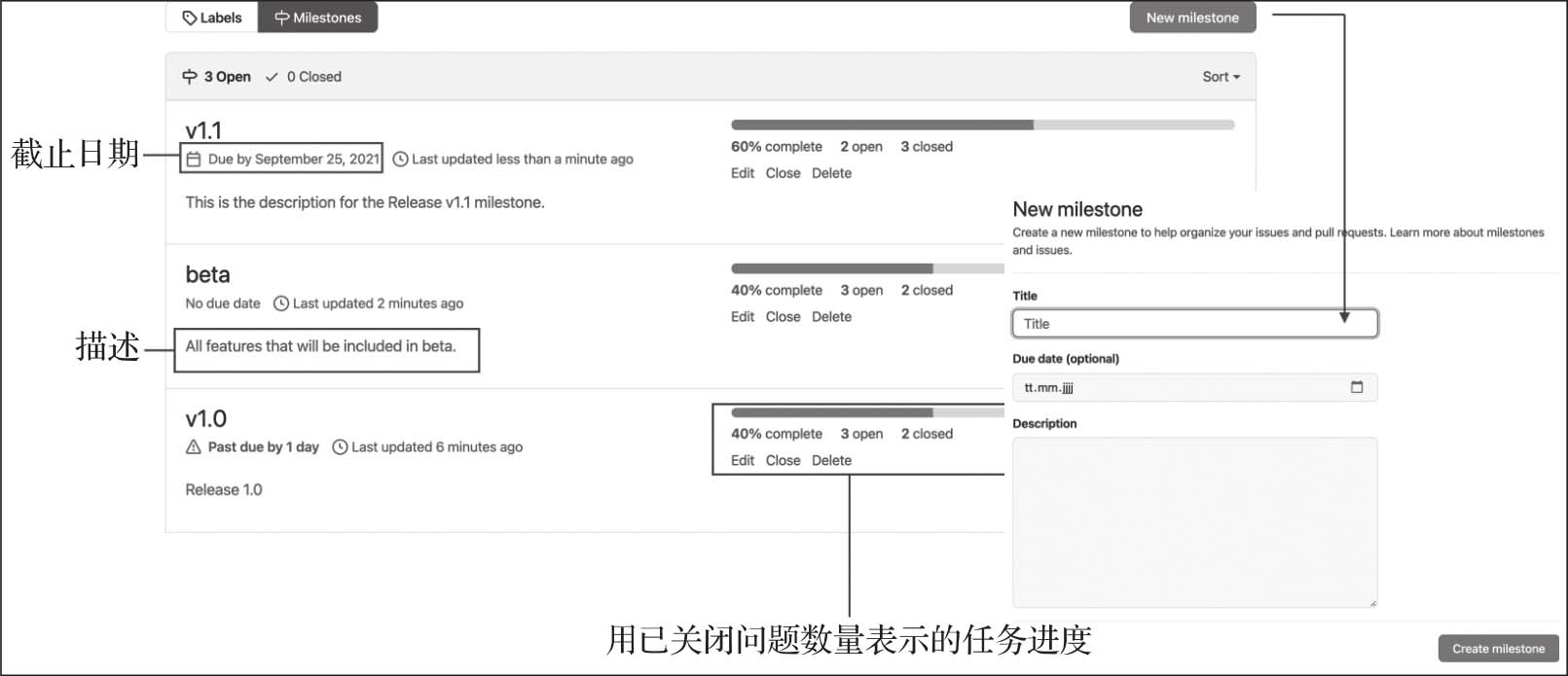Close the beta milestone
The width and height of the screenshot is (1568, 676).
point(783,317)
